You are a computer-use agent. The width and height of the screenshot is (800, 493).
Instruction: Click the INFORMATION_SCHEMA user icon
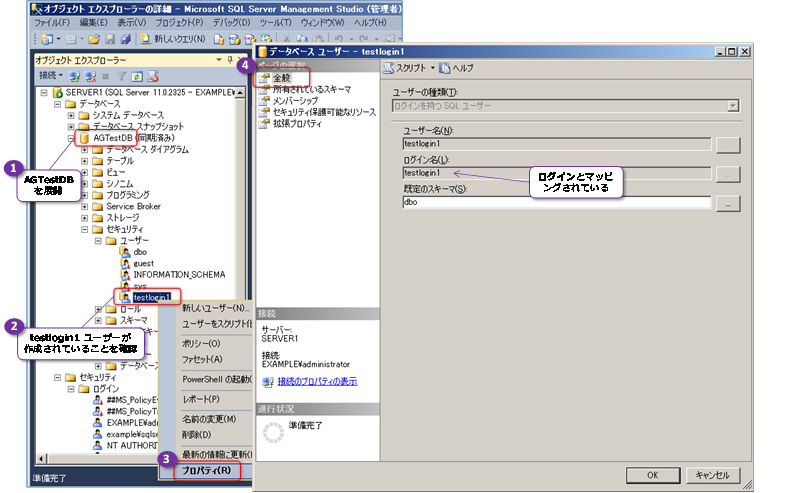coord(125,275)
